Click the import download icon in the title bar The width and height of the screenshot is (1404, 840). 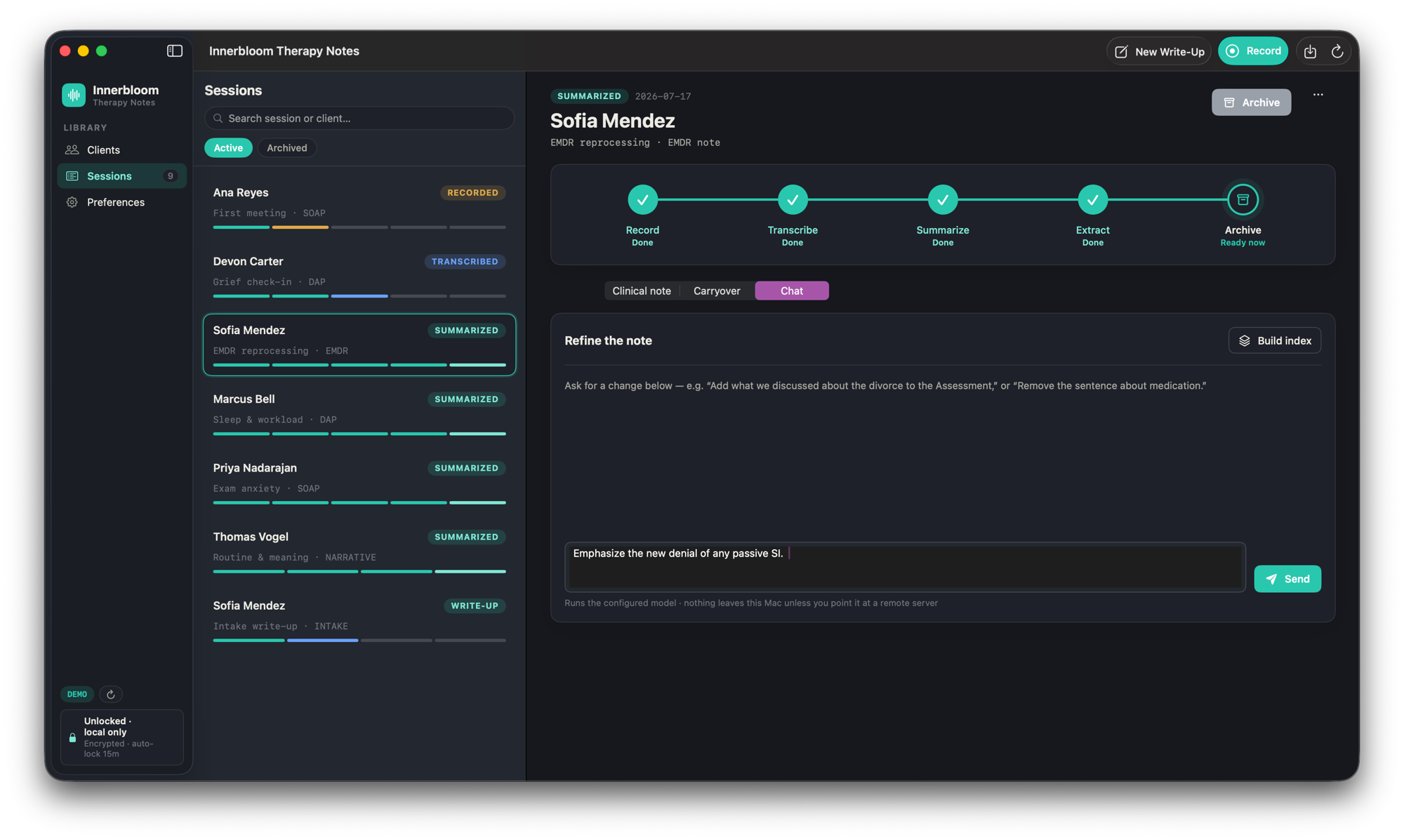click(x=1310, y=51)
